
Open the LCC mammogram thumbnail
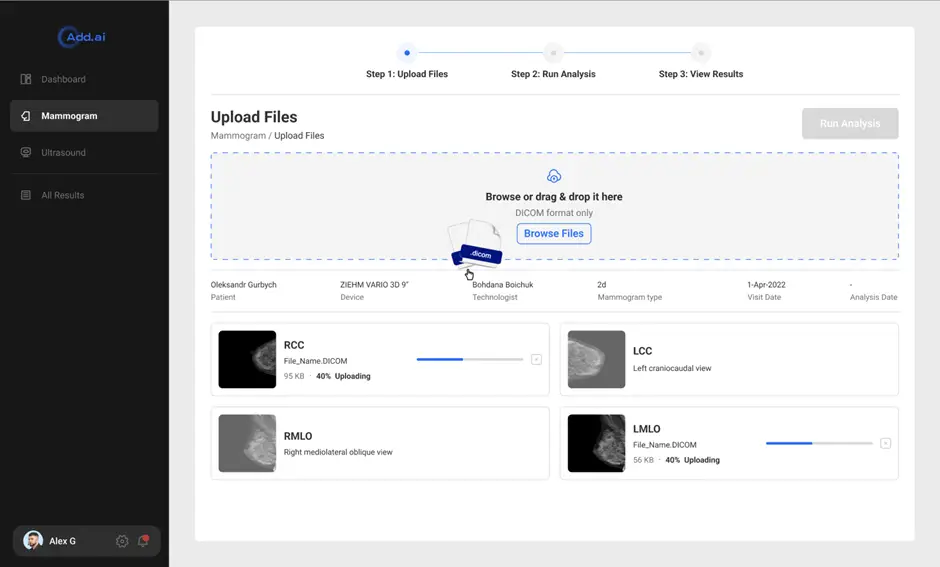click(x=596, y=359)
